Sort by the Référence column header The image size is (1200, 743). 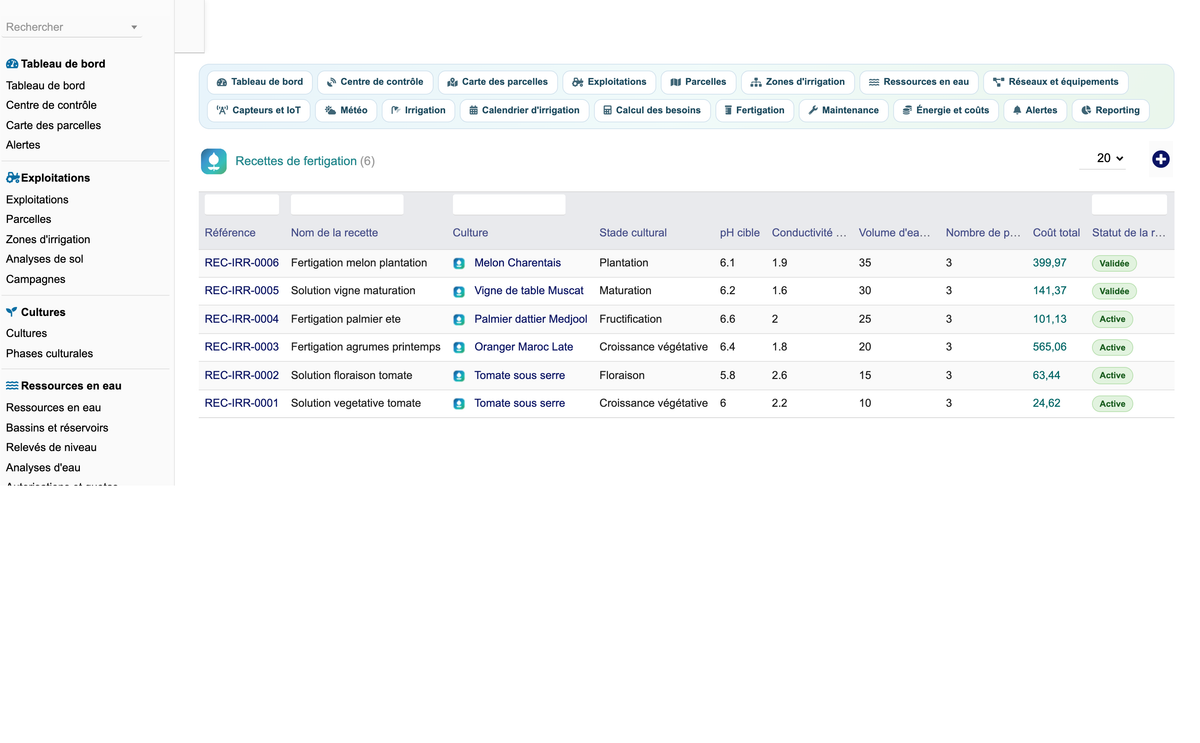pos(230,233)
